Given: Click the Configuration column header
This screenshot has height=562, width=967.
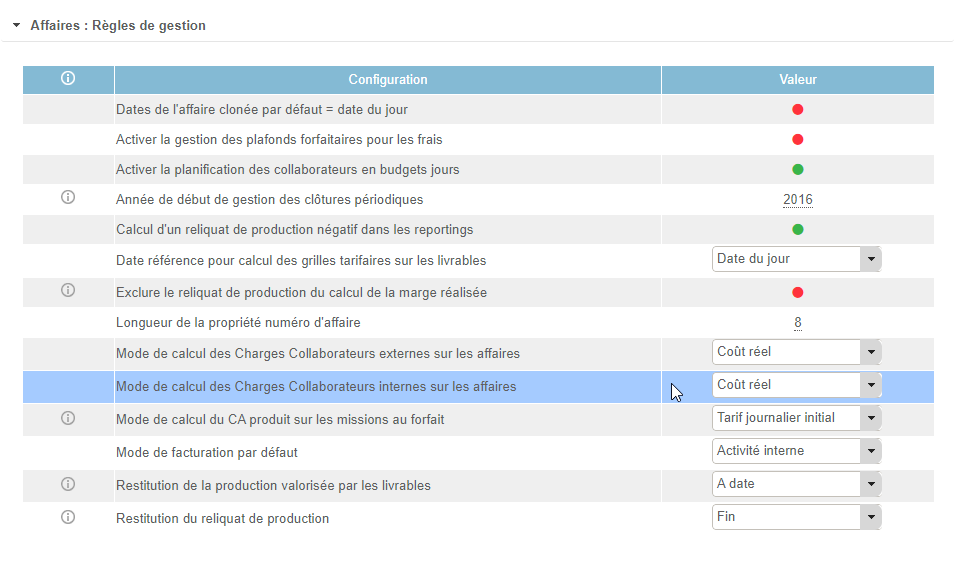Looking at the screenshot, I should coord(387,80).
